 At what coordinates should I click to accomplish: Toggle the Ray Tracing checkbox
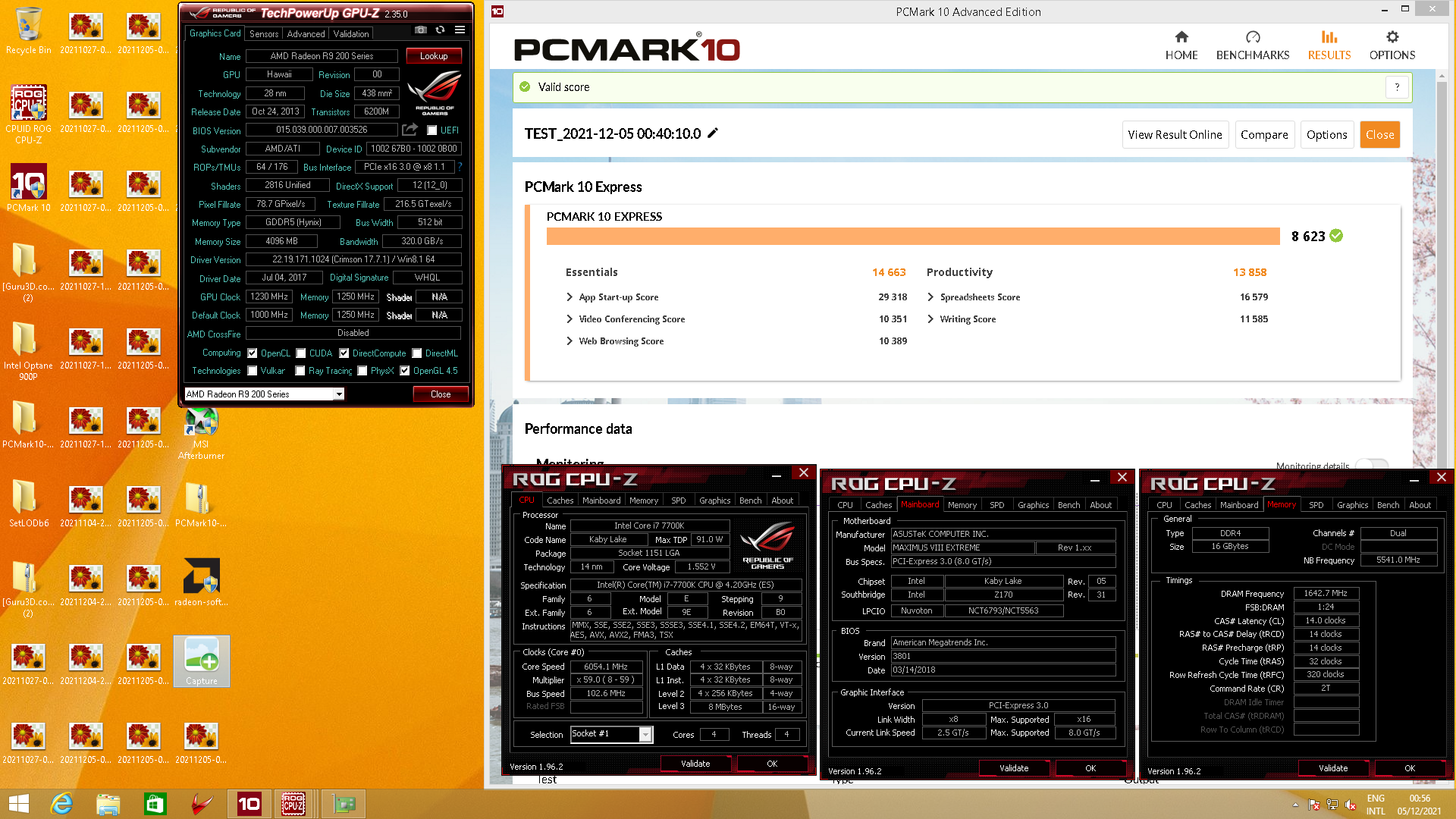300,371
